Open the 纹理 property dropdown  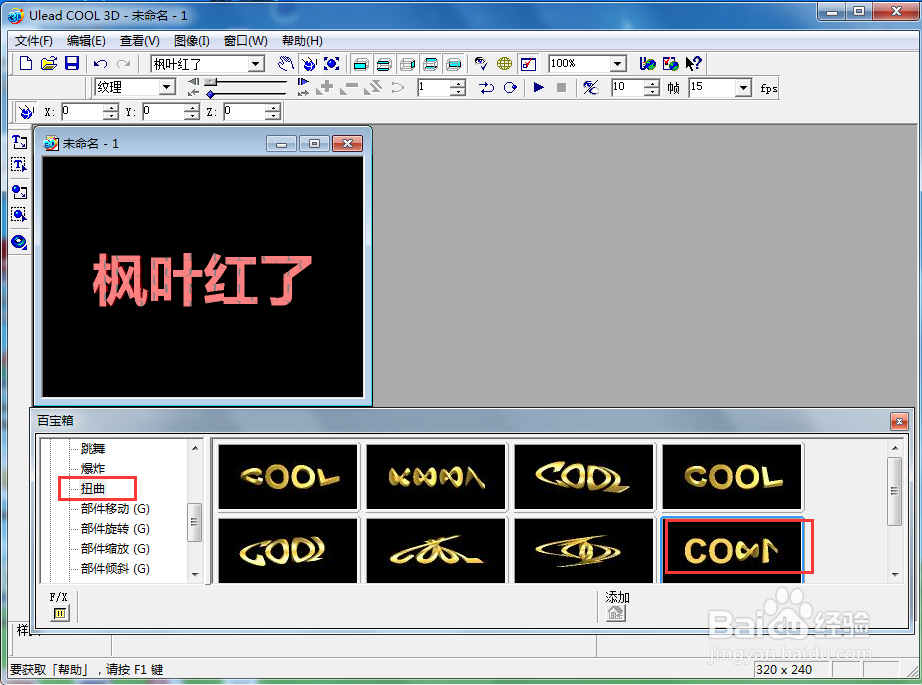point(167,88)
